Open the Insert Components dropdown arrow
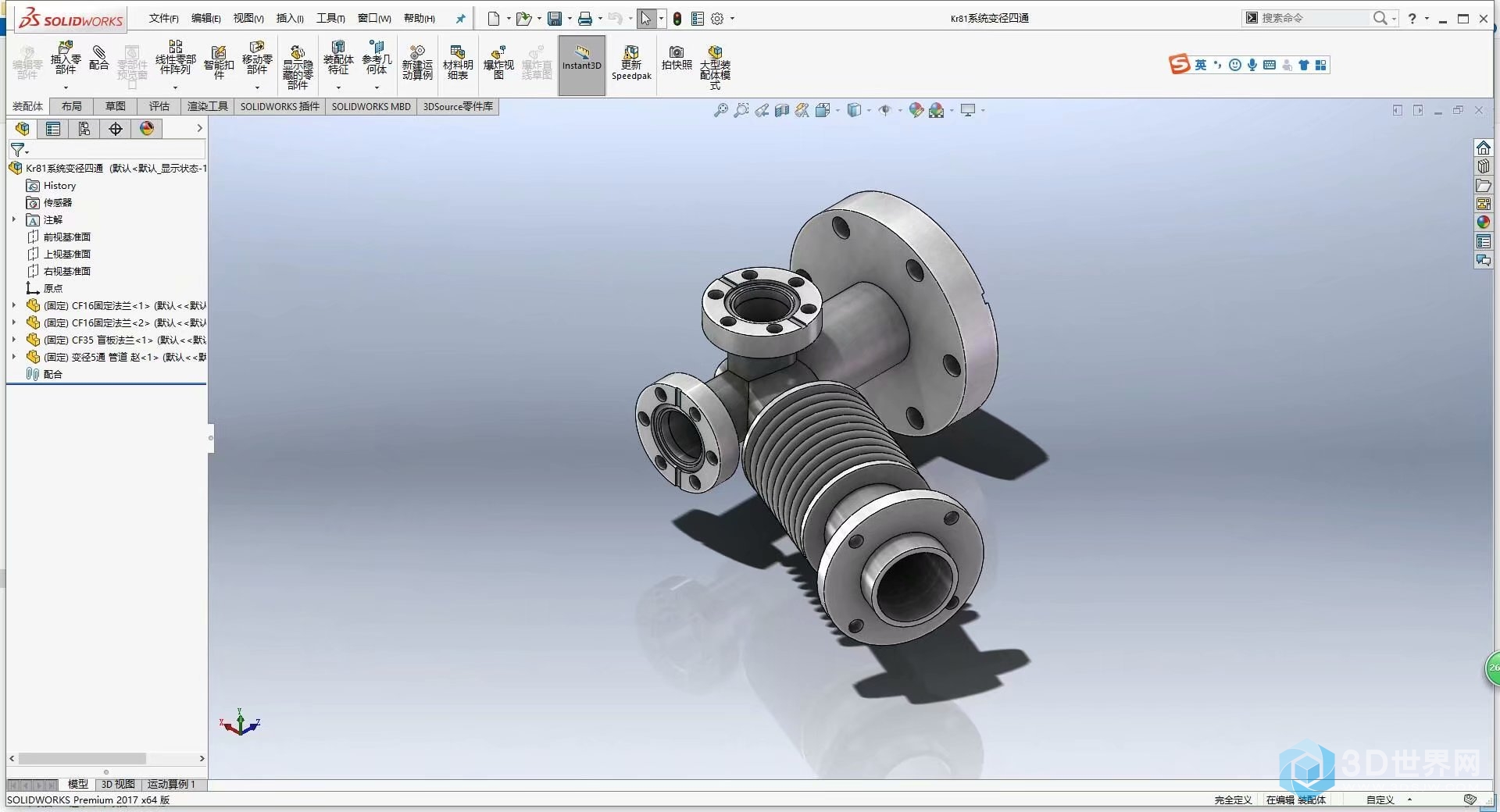This screenshot has height=812, width=1500. pyautogui.click(x=66, y=87)
